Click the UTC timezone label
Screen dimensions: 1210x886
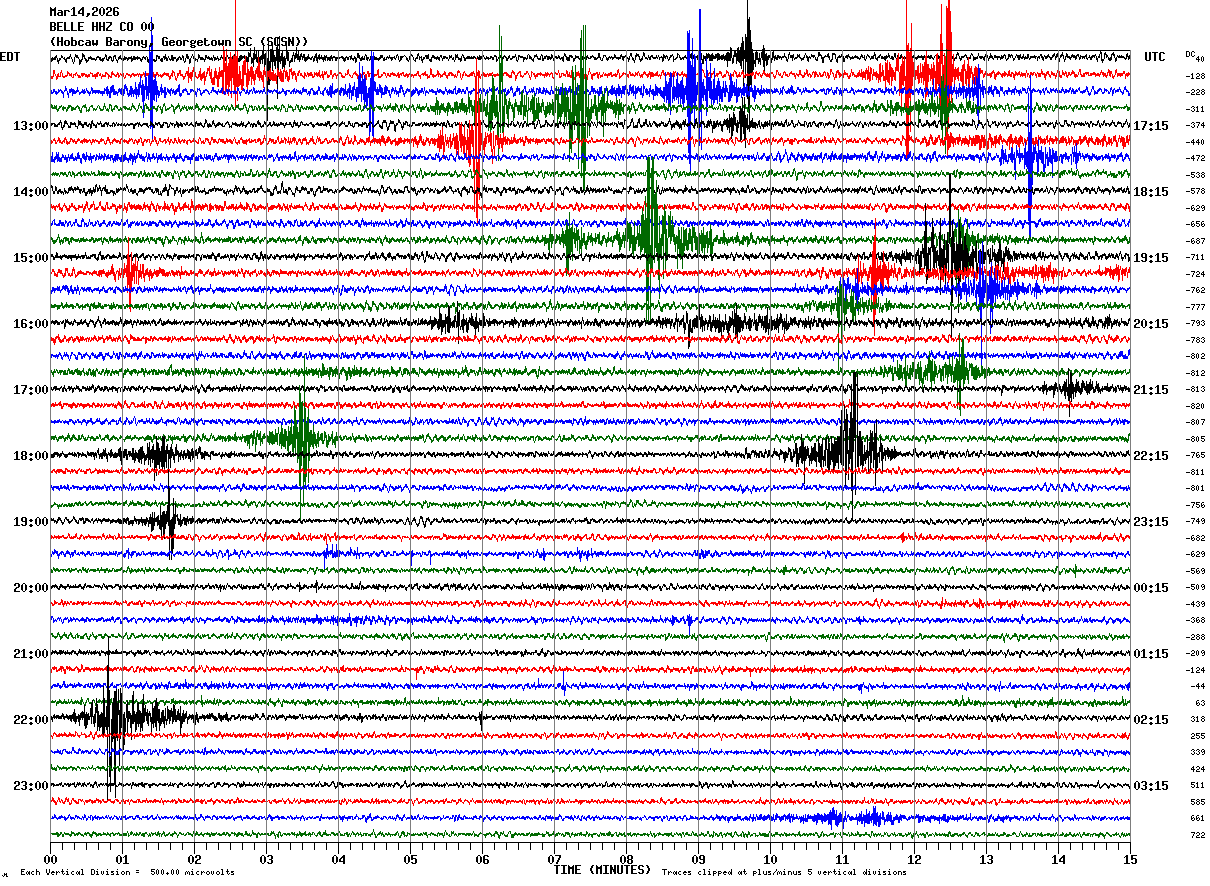(x=1155, y=57)
